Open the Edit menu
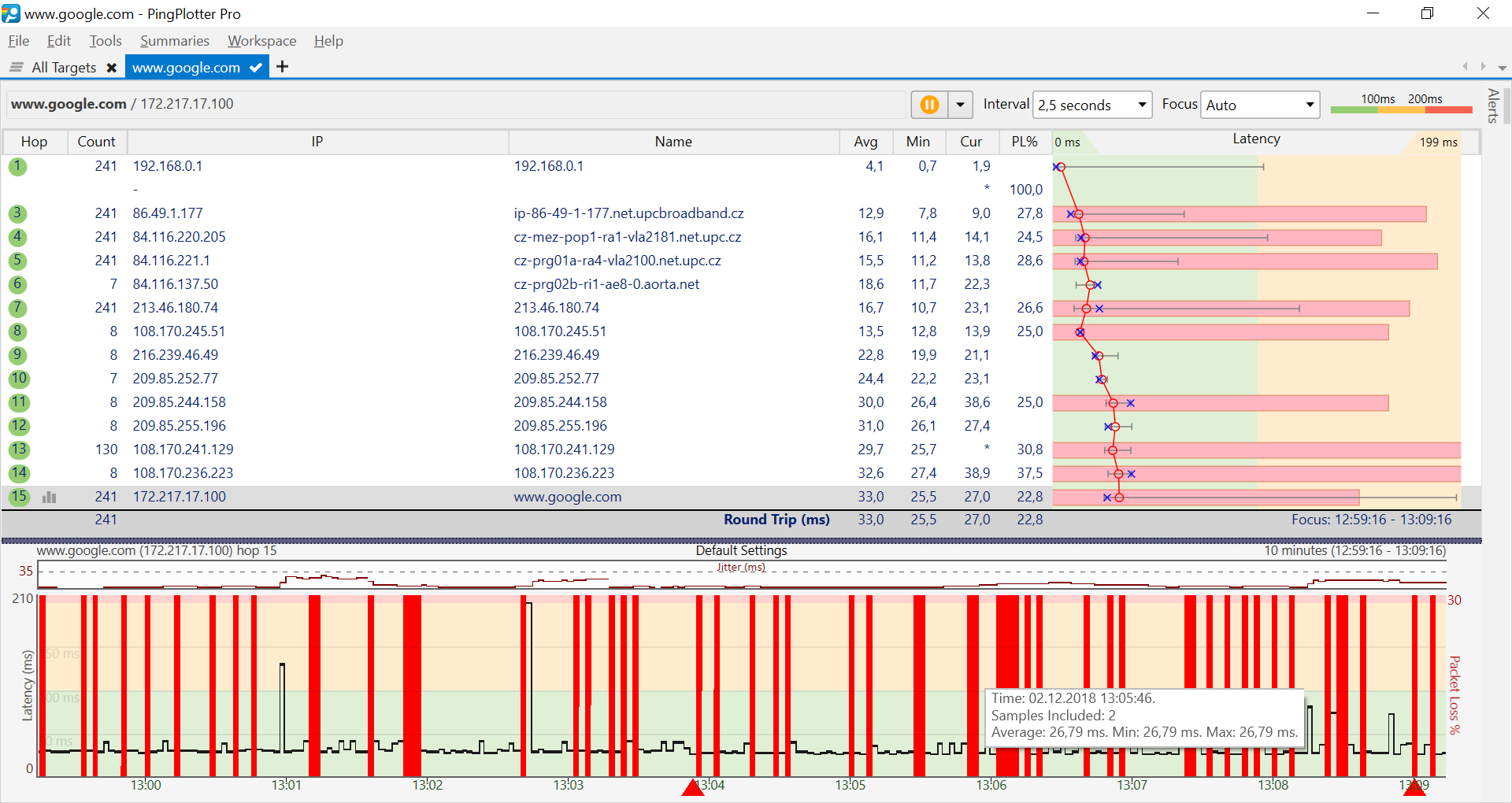 59,41
